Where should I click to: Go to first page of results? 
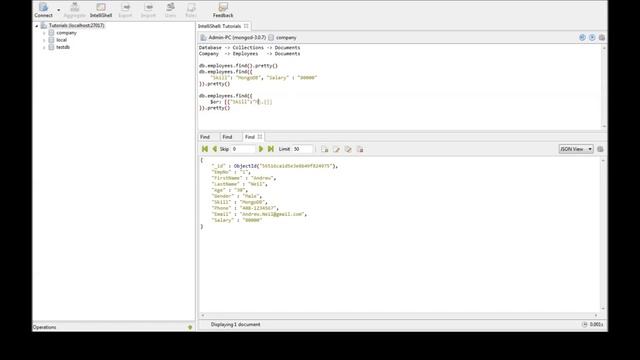(205, 149)
